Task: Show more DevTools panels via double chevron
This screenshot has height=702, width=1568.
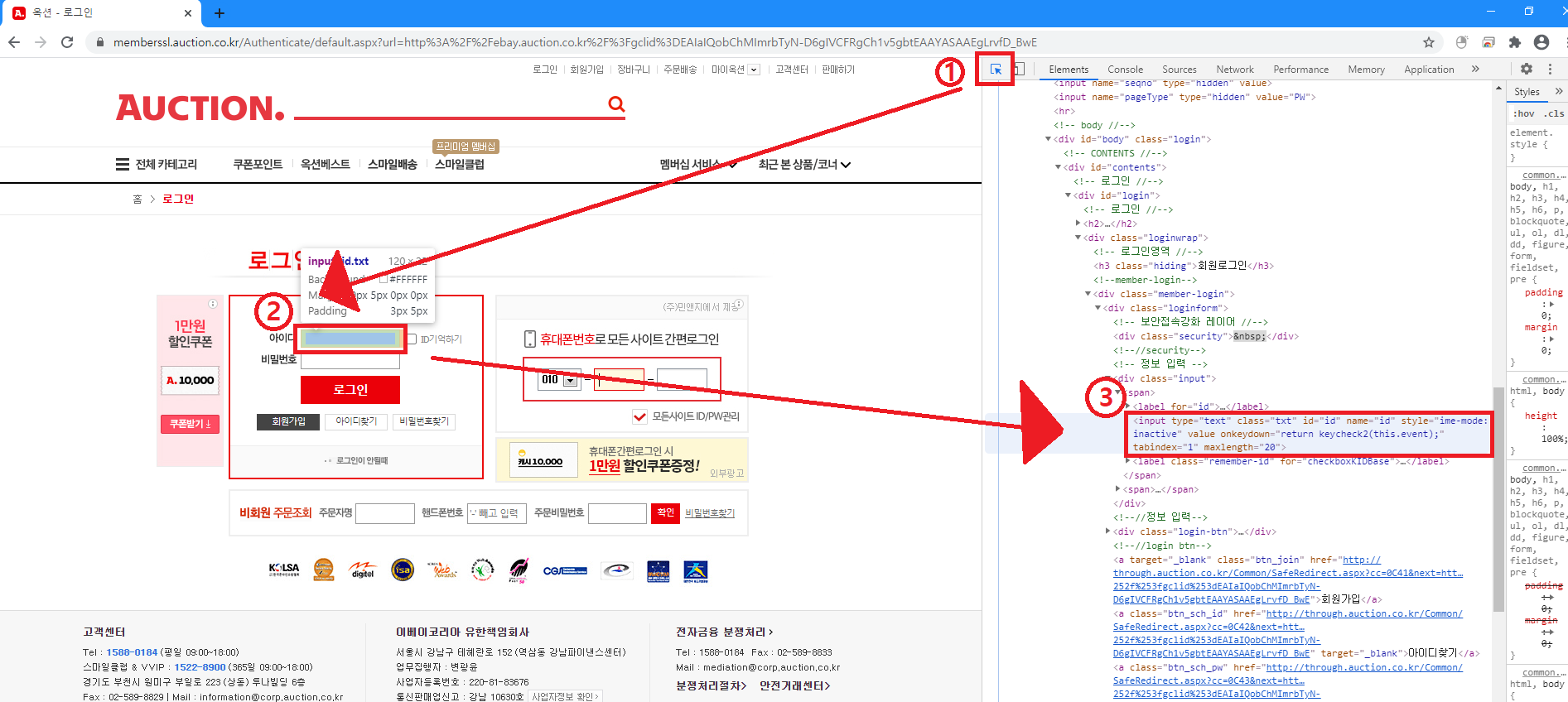Action: 1475,69
